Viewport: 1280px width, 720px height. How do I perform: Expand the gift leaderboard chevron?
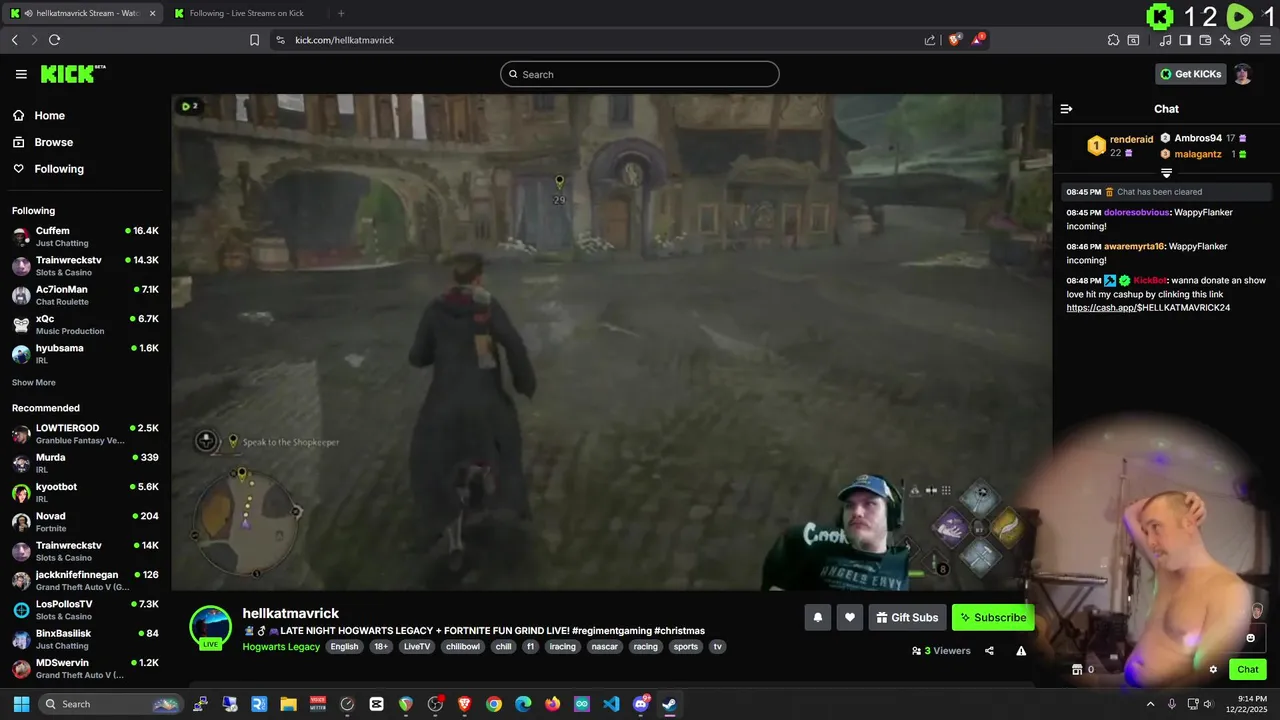[x=1166, y=173]
